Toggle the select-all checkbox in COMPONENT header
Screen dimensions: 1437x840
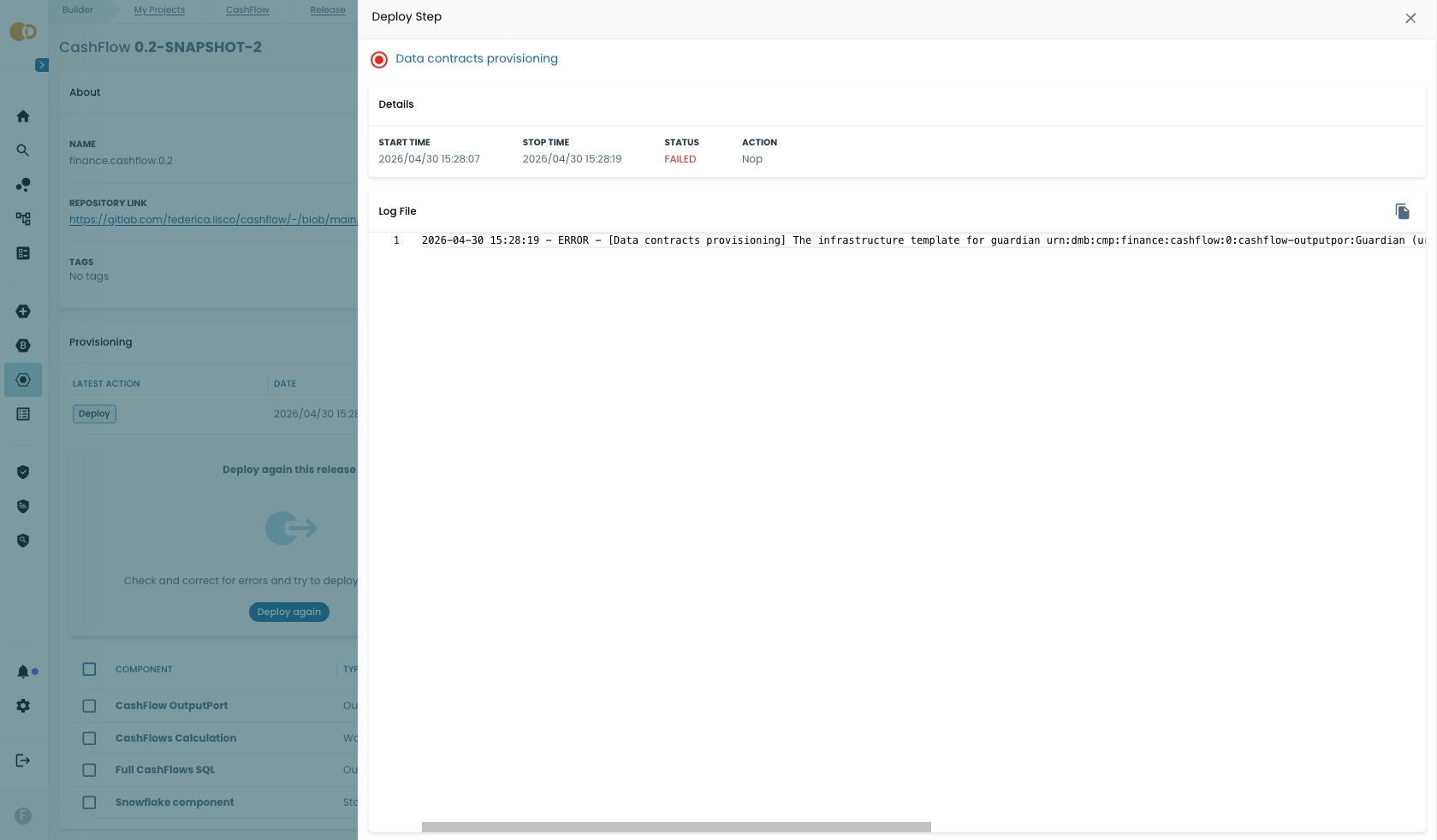click(89, 669)
